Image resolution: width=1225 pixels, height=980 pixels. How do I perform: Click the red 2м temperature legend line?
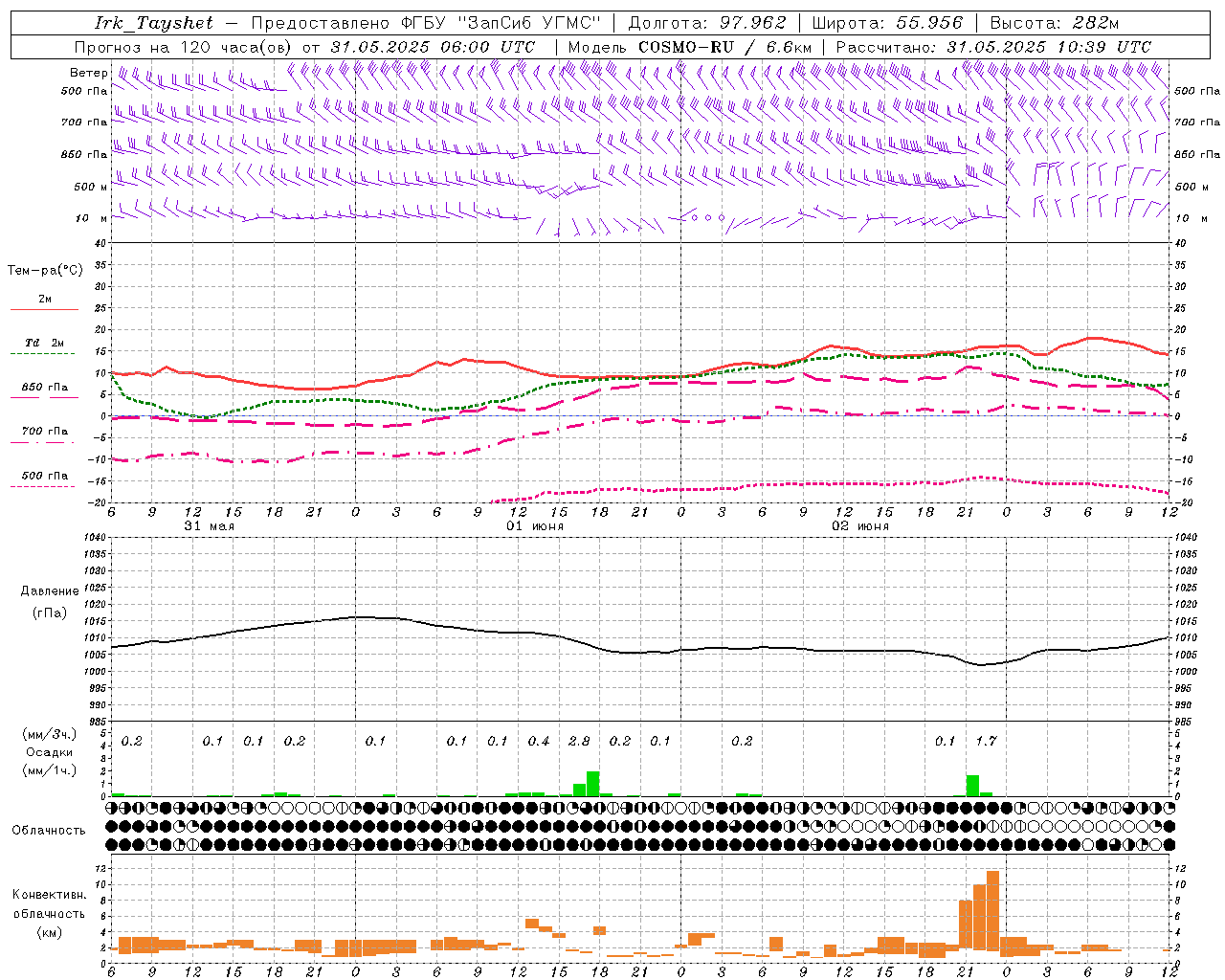pos(44,309)
